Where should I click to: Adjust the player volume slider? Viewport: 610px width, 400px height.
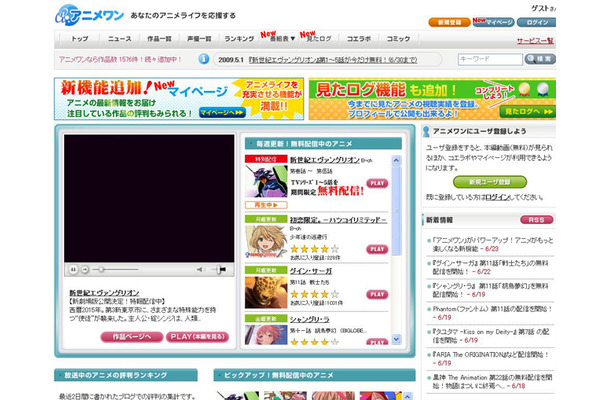pyautogui.click(x=219, y=269)
